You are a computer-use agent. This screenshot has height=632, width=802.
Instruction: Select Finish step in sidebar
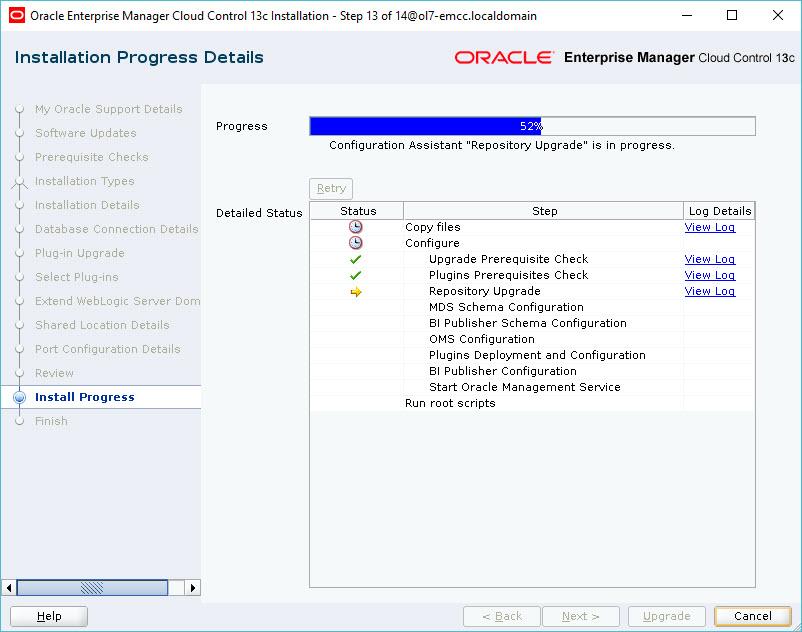[x=51, y=421]
